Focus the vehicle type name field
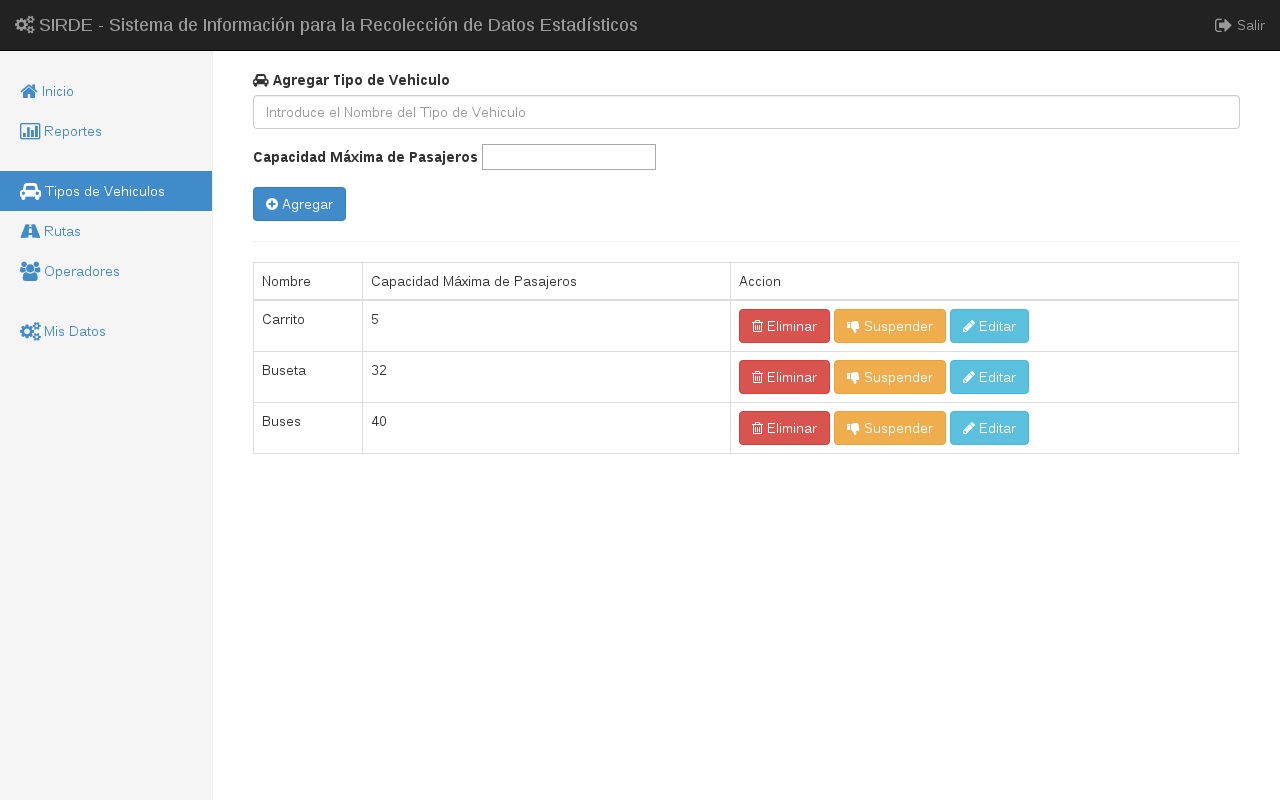The height and width of the screenshot is (800, 1280). coord(746,112)
